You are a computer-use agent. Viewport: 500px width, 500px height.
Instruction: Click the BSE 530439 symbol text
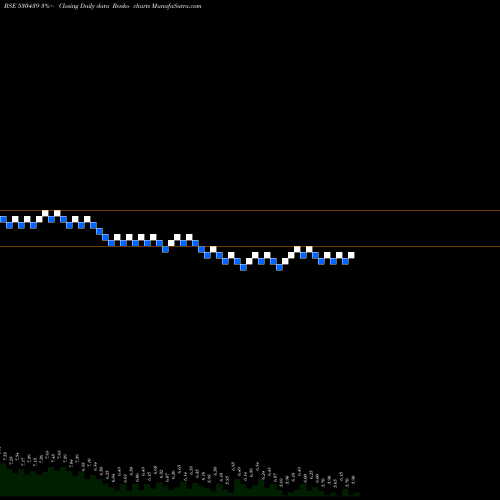[22, 6]
